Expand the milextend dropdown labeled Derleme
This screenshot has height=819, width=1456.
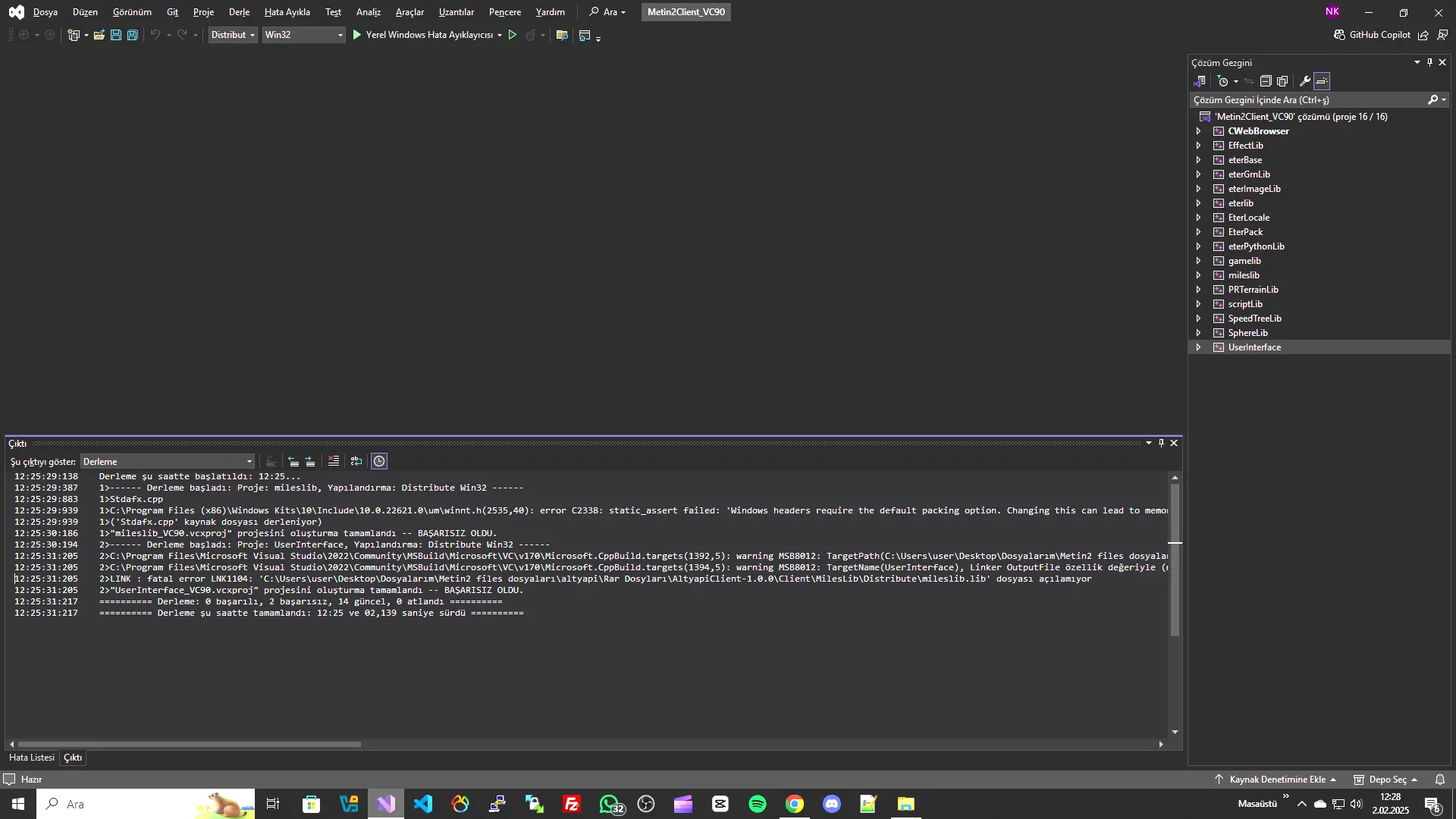[x=249, y=461]
